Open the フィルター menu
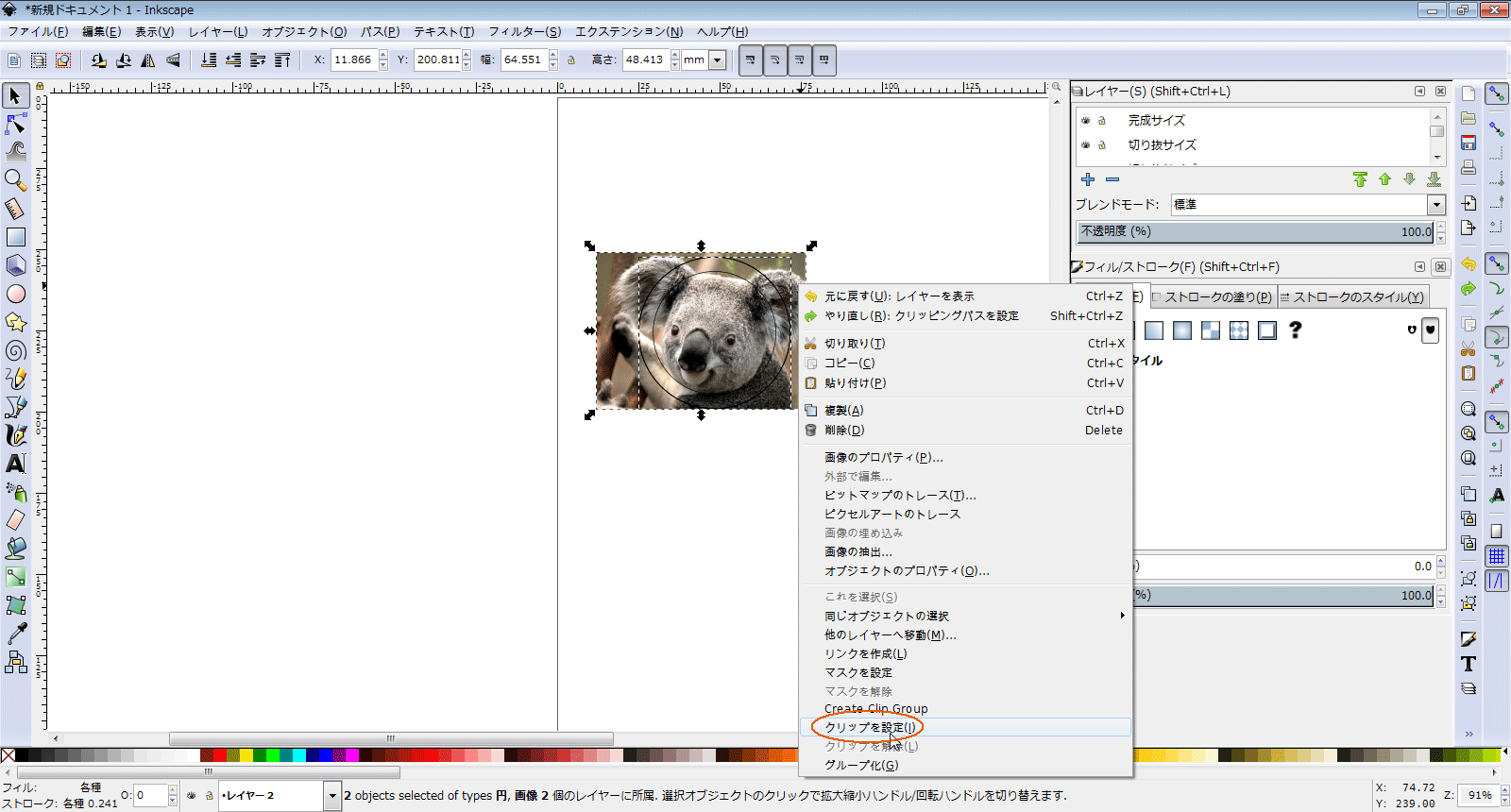This screenshot has width=1511, height=812. 524,31
